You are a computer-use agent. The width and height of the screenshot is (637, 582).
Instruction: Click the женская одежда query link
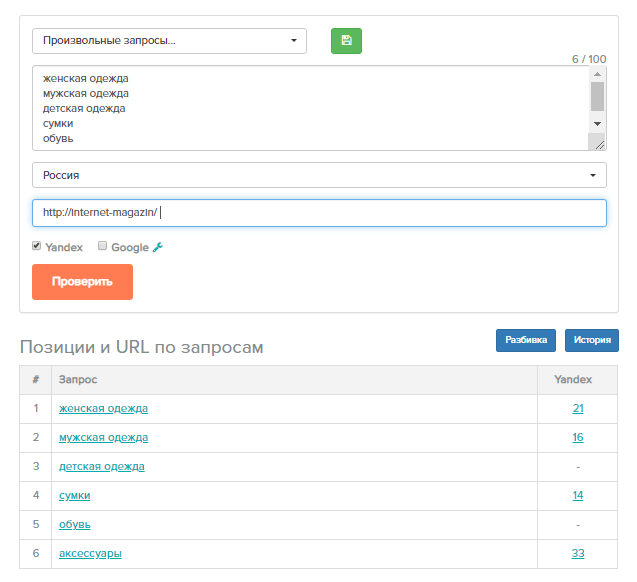[x=103, y=408]
